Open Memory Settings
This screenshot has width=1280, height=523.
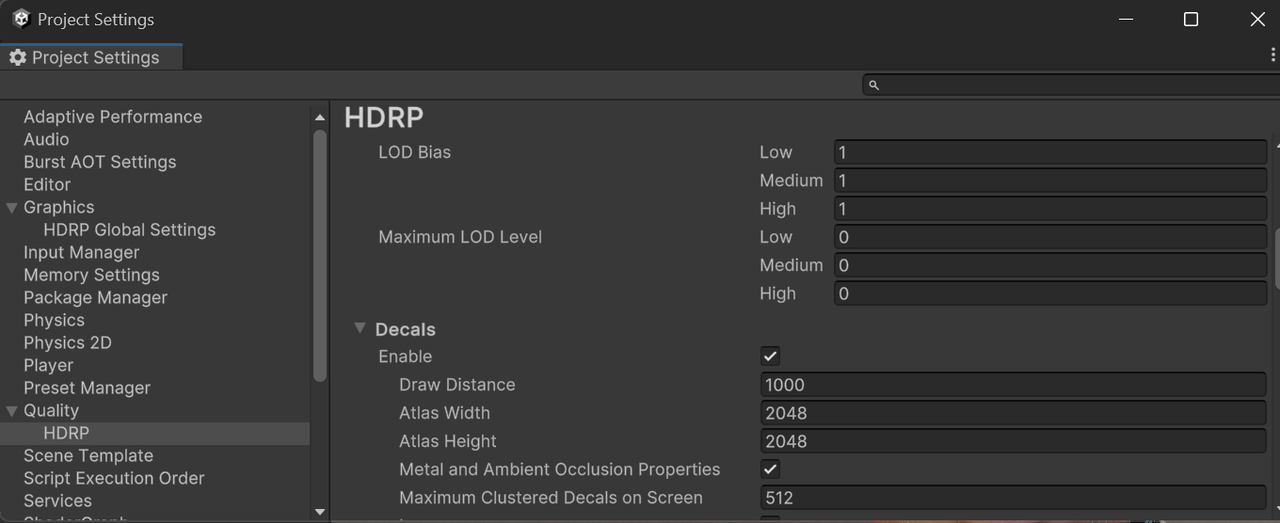91,275
